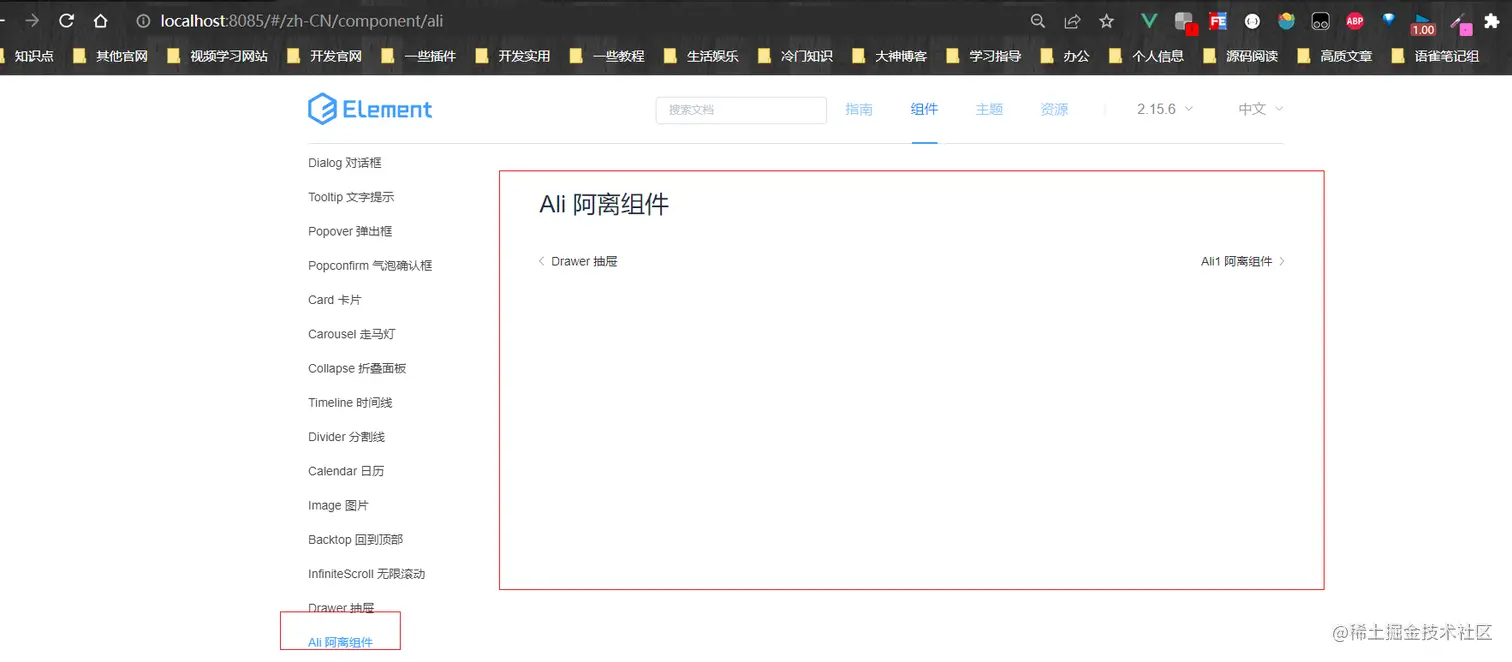The height and width of the screenshot is (662, 1512).
Task: Open the colorful bowl extension icon
Action: (x=1286, y=21)
